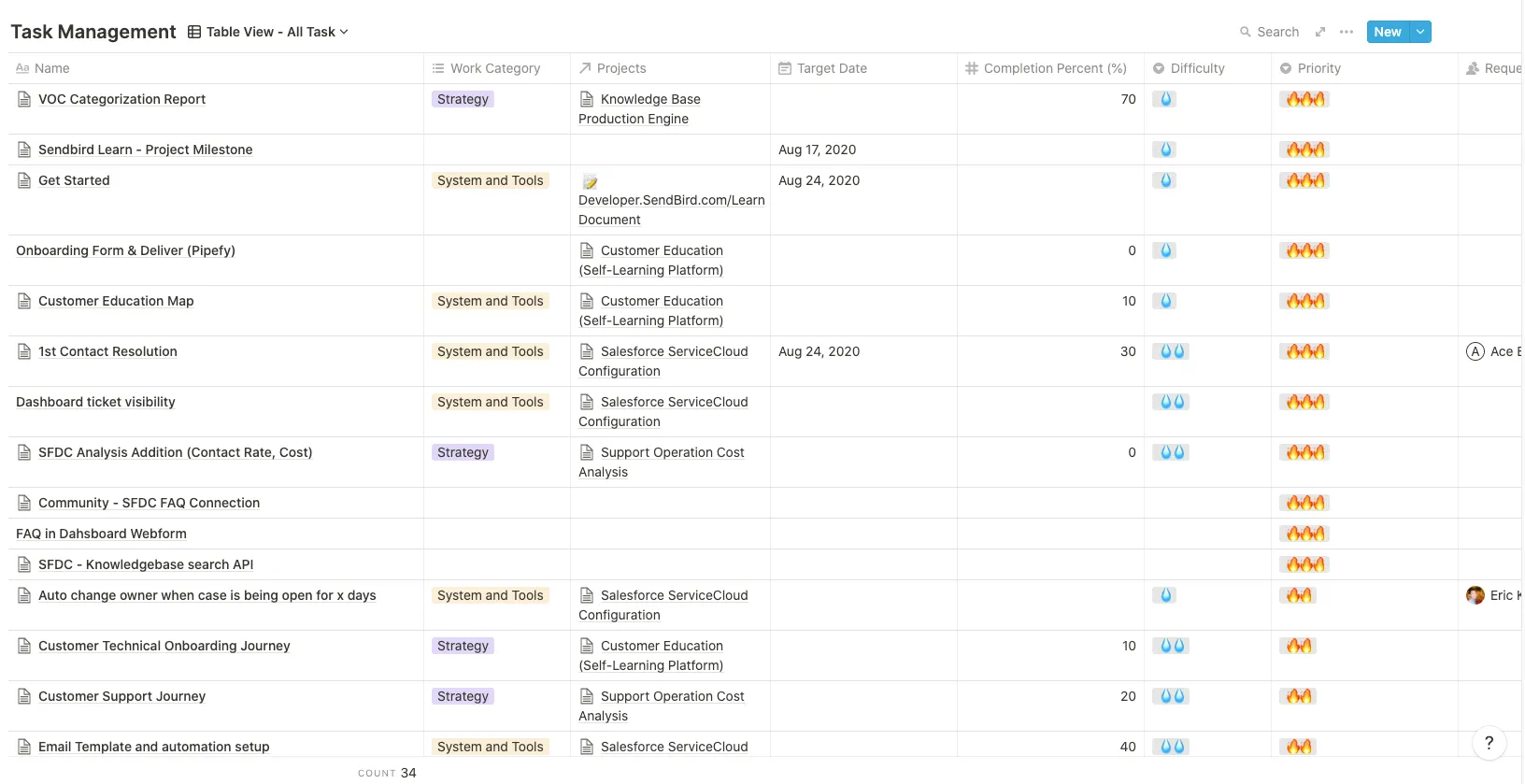Open the three-dot more options menu

click(1347, 32)
